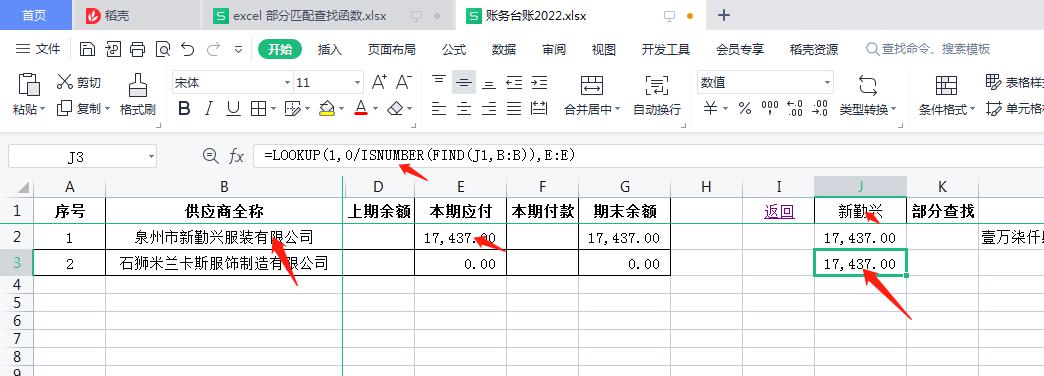This screenshot has height=376, width=1044.
Task: Click the Save icon in quick toolbar
Action: coord(87,49)
